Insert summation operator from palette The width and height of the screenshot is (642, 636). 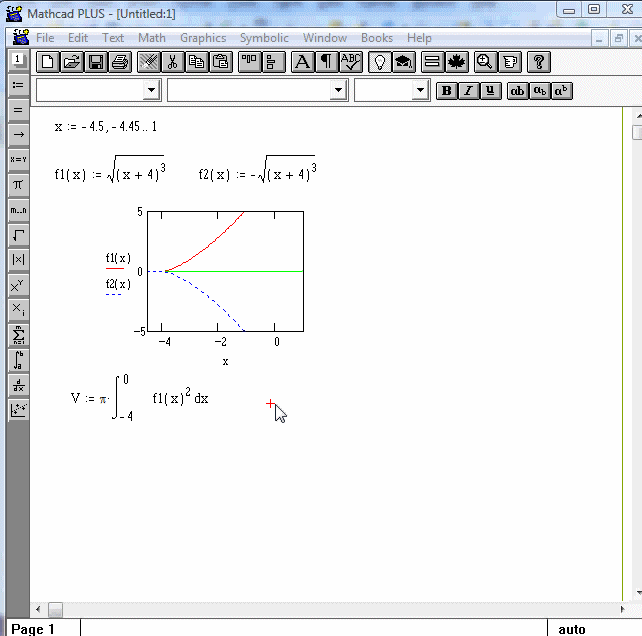pos(18,335)
